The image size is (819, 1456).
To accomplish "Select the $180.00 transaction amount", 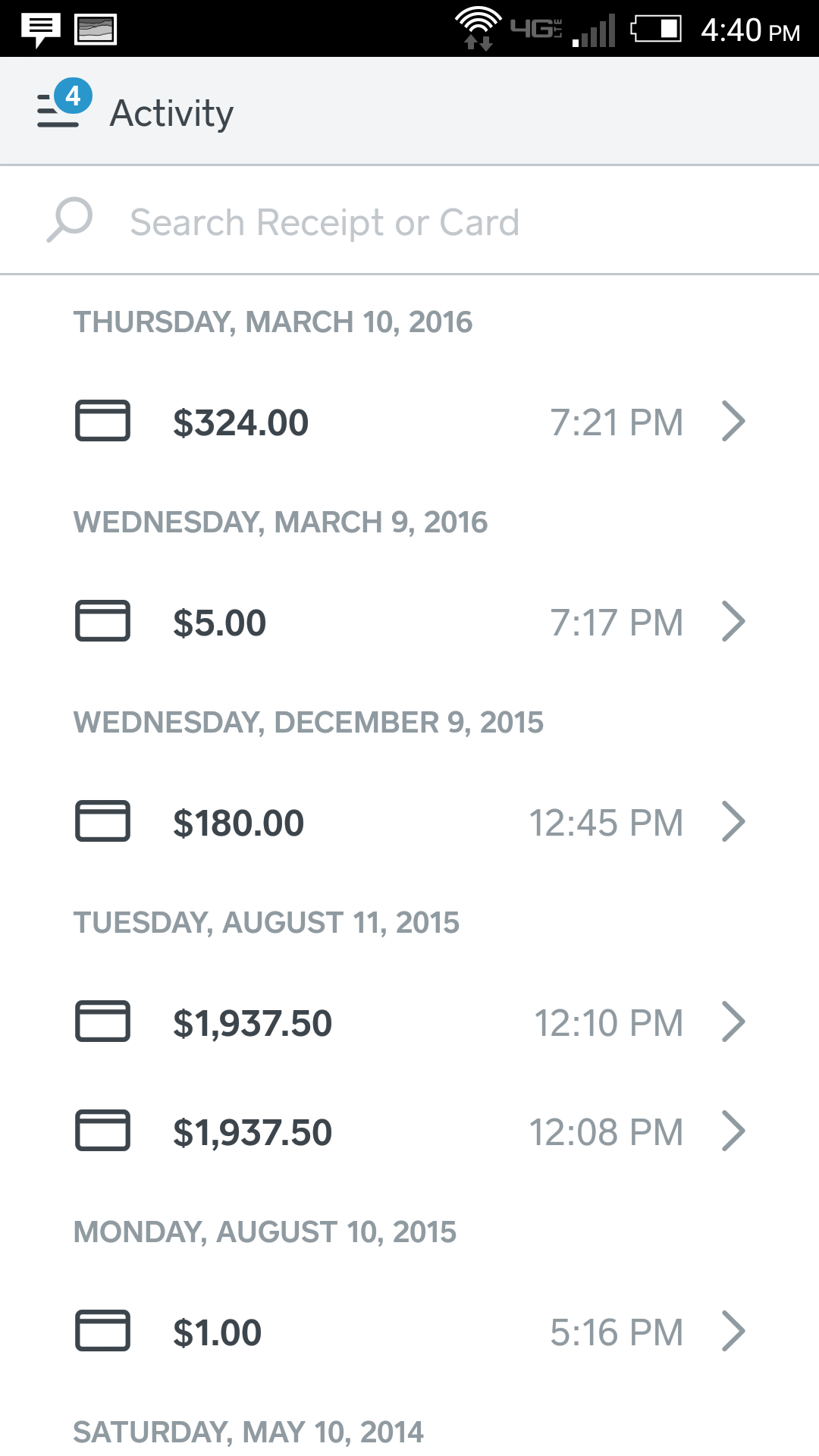I will click(238, 823).
